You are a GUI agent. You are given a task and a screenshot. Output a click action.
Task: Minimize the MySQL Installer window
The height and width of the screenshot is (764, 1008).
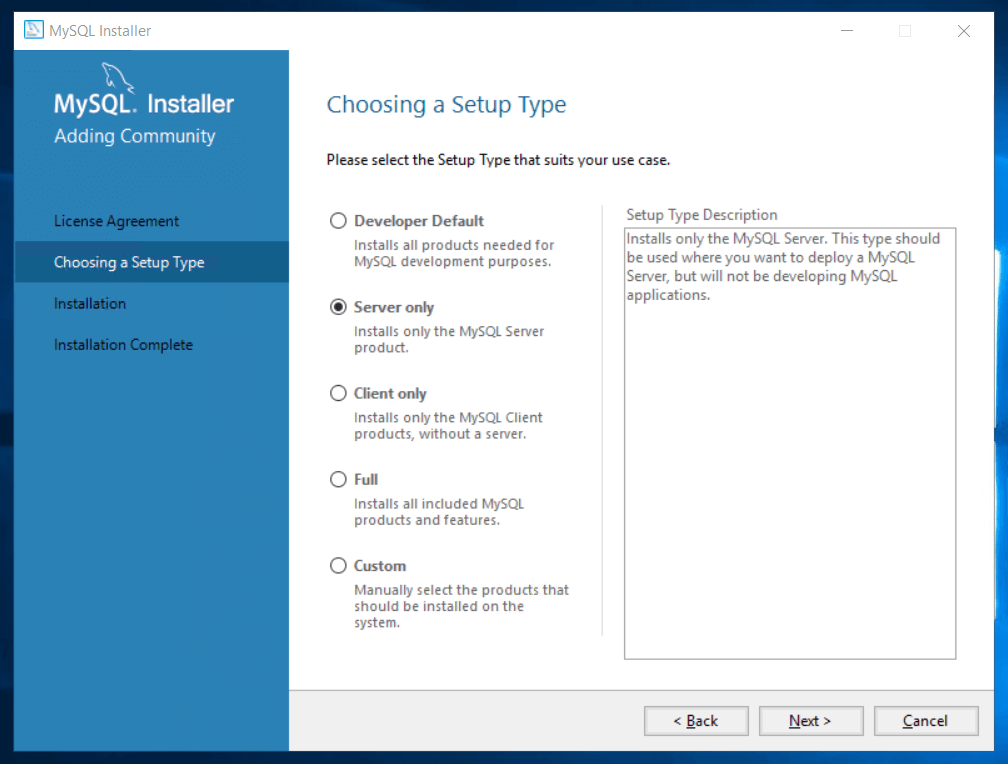[x=846, y=31]
